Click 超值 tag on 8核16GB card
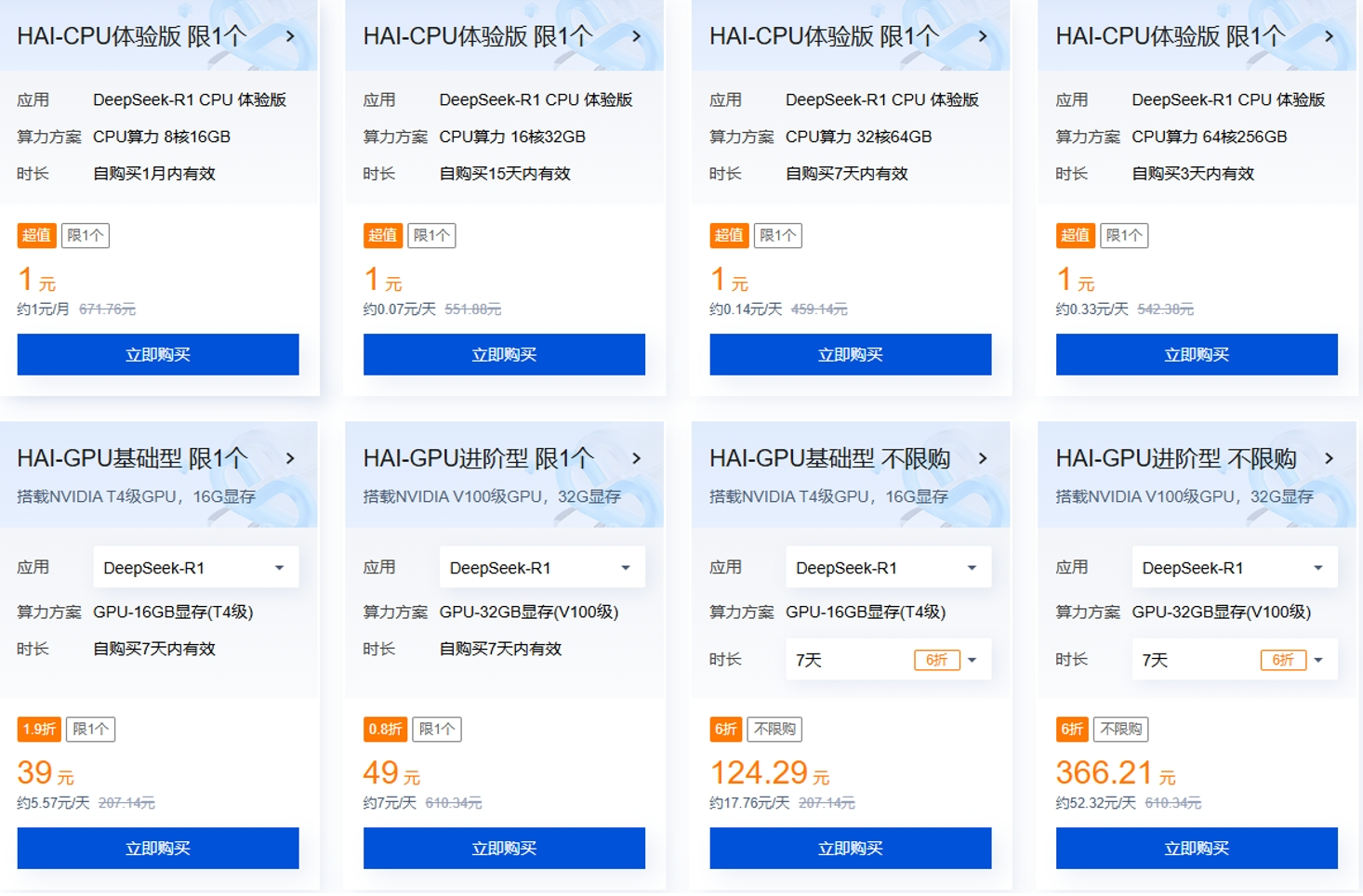The image size is (1363, 896). click(37, 235)
